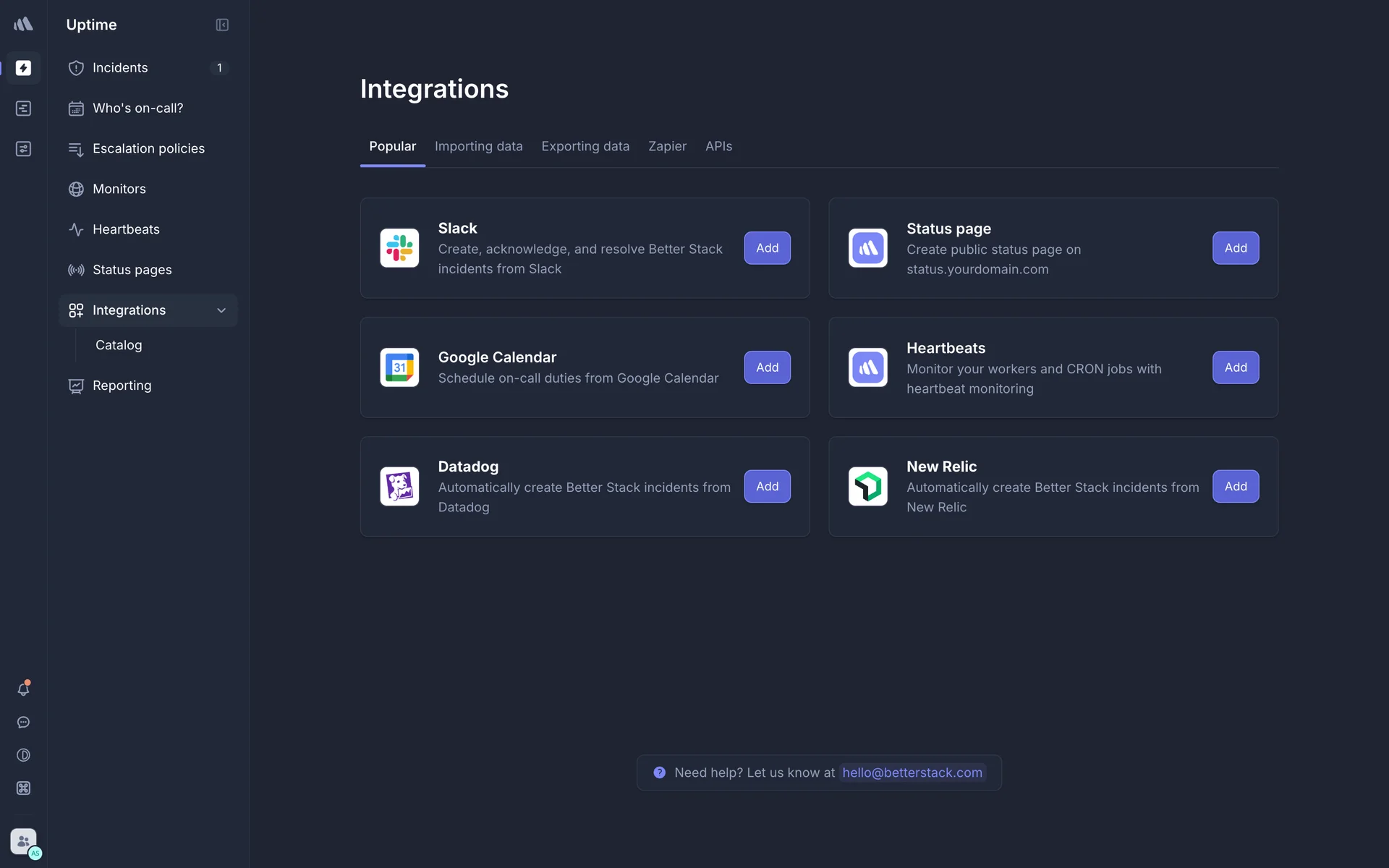This screenshot has height=868, width=1389.
Task: Click the Datadog logo icon
Action: click(x=399, y=486)
